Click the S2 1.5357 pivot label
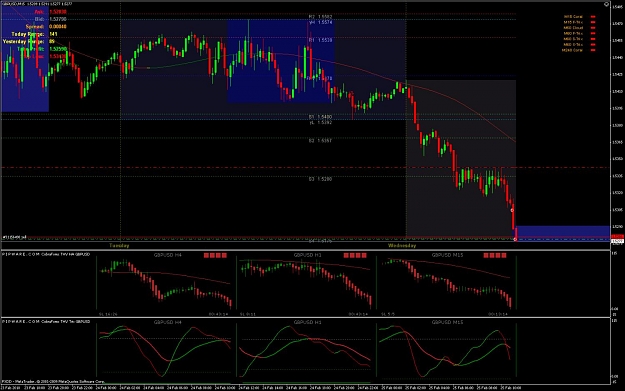625x391 pixels. pos(320,141)
